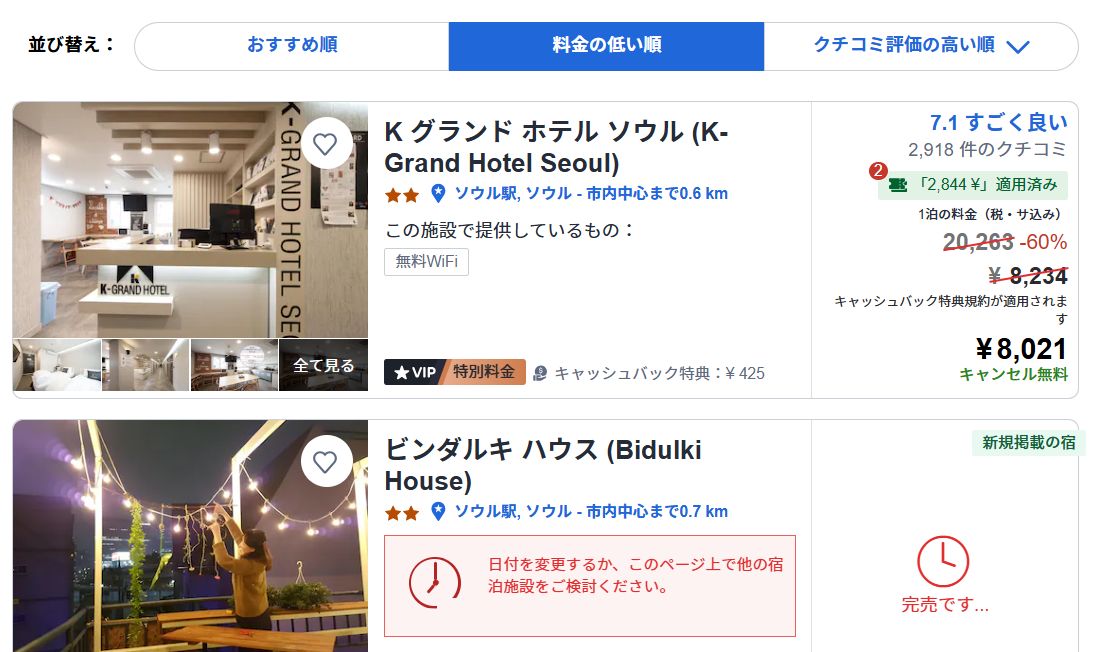Click the sold-out clock icon 完売です
Image resolution: width=1098 pixels, height=652 pixels.
click(x=943, y=561)
